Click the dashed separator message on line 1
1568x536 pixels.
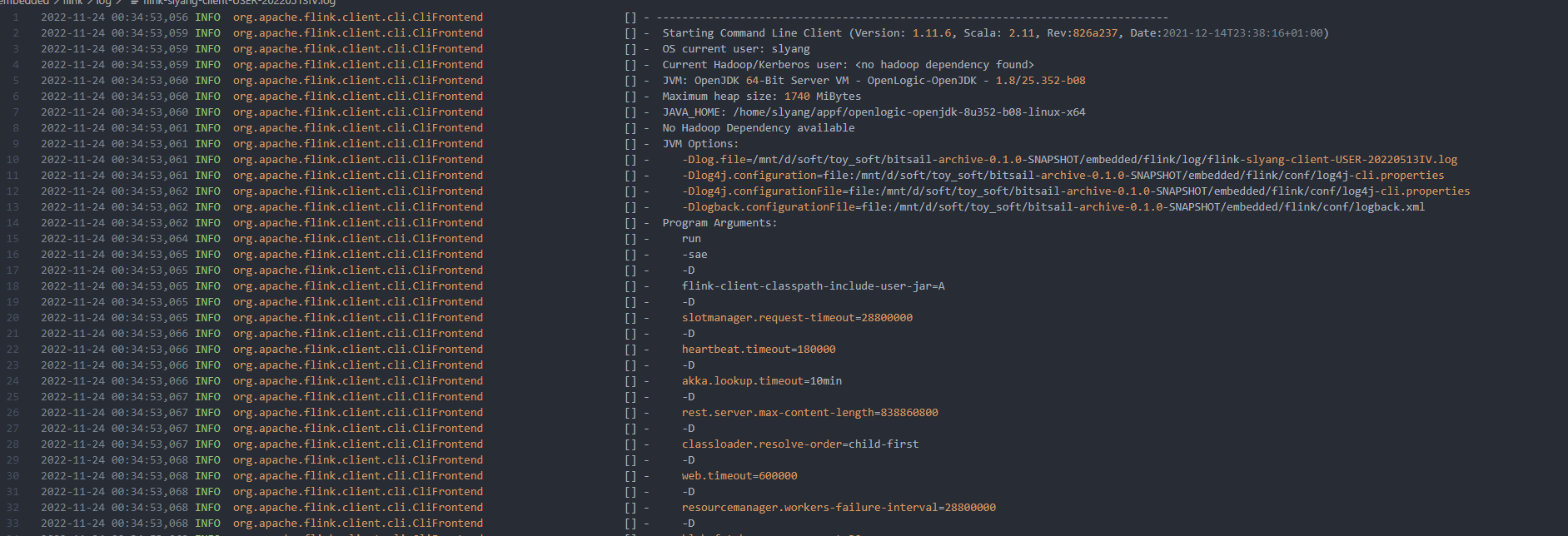pyautogui.click(x=912, y=17)
